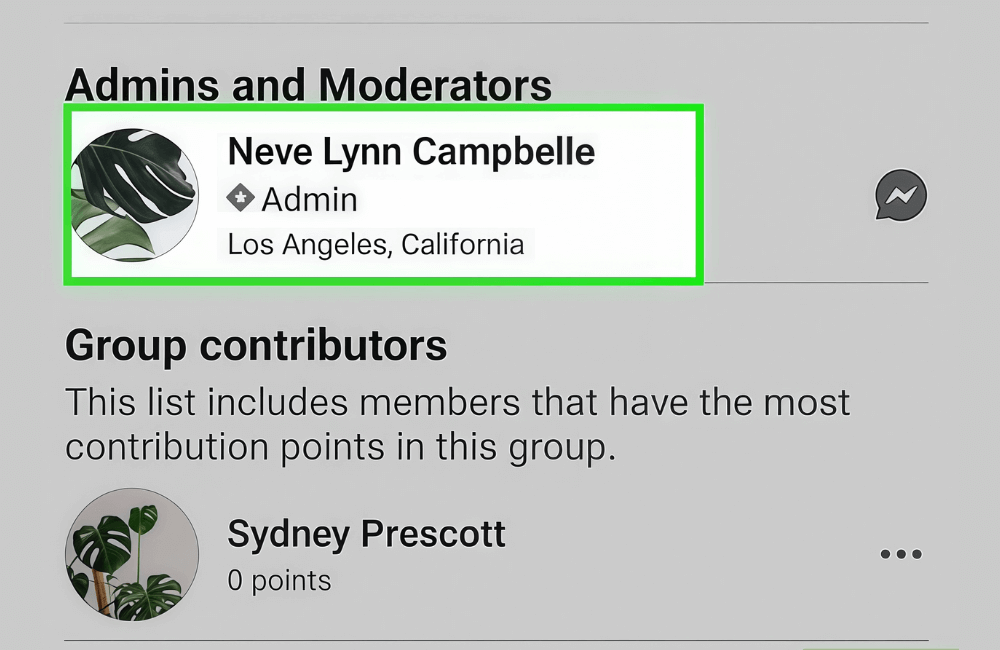Click the 0 points label under Sydney Prescott
Image resolution: width=1000 pixels, height=650 pixels.
278,580
